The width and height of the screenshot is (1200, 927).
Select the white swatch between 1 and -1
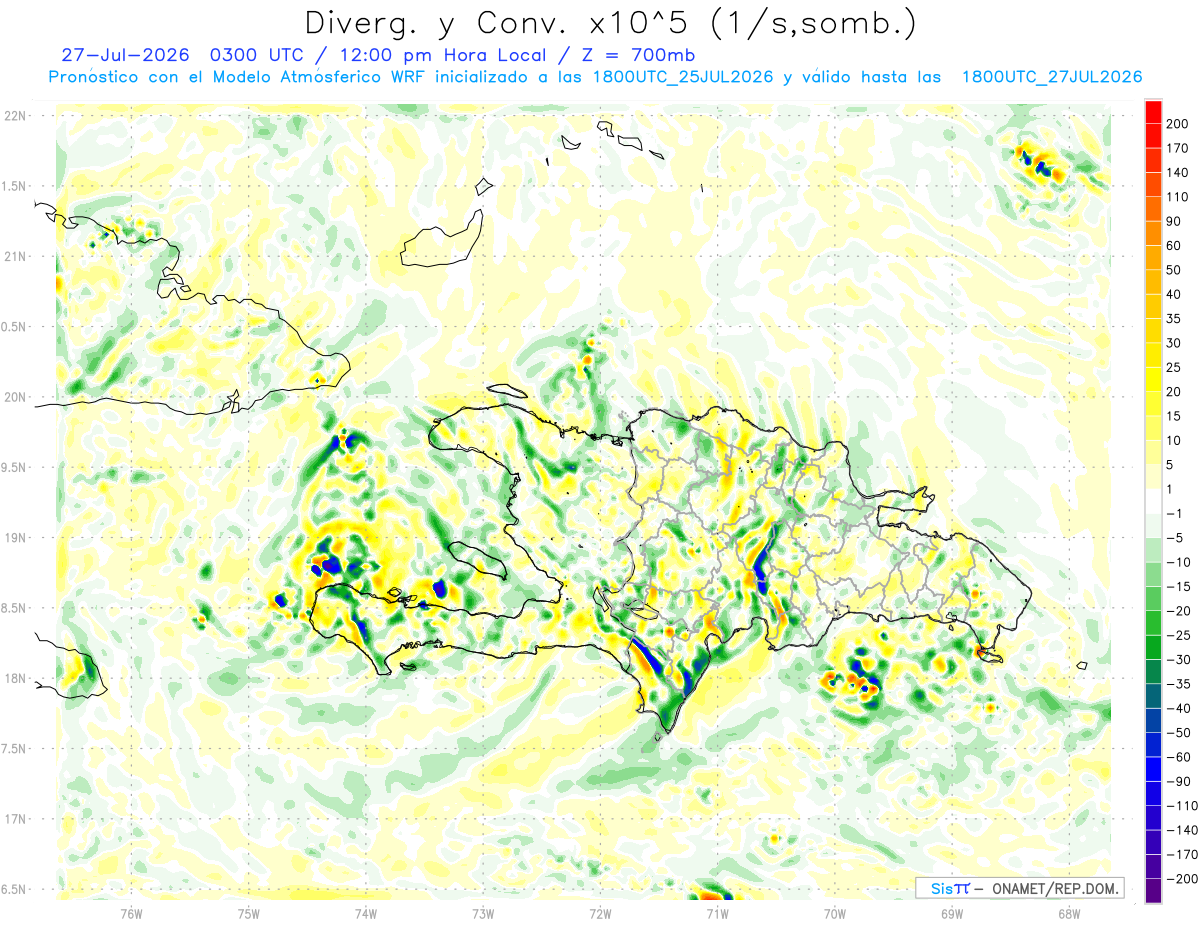coord(1154,501)
